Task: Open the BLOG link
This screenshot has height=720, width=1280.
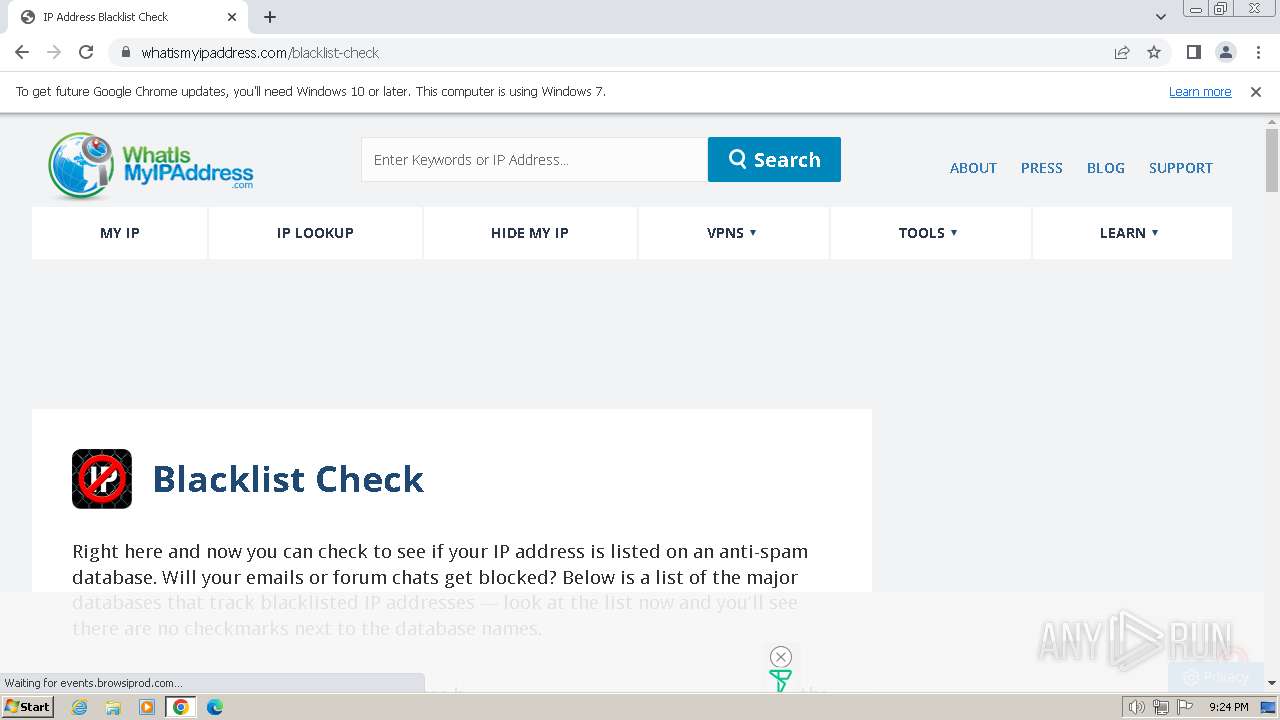Action: 1105,168
